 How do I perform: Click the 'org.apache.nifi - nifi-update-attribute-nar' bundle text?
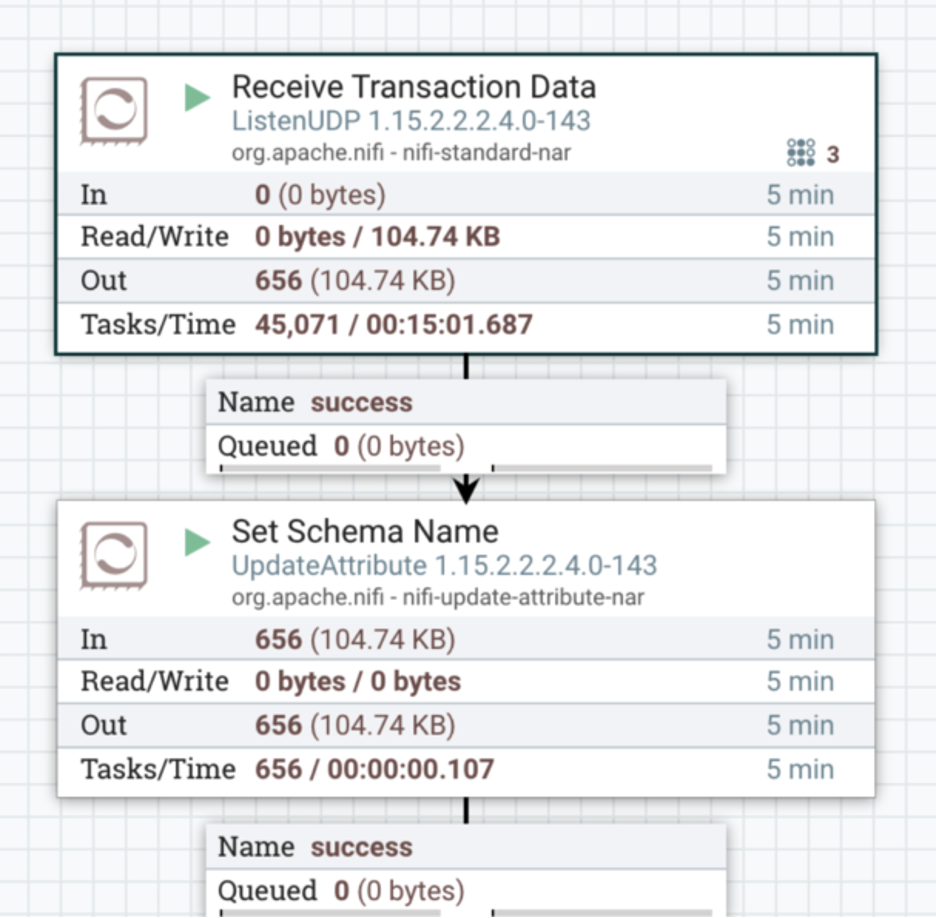point(438,597)
